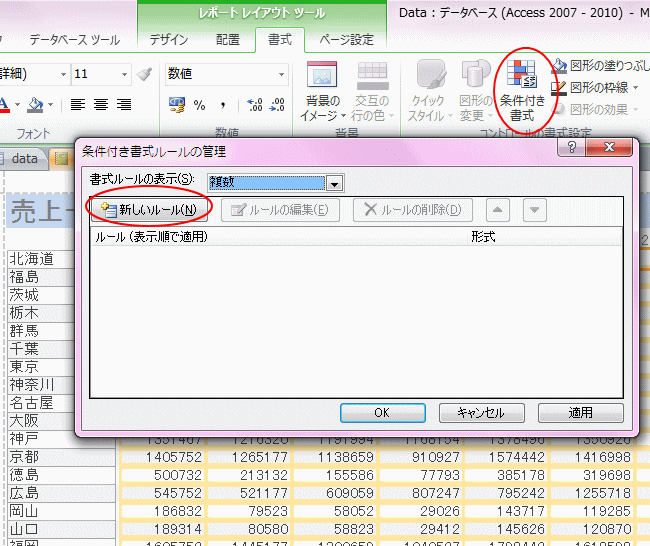Open the fill color dropdown arrow
The image size is (650, 546).
[x=51, y=104]
